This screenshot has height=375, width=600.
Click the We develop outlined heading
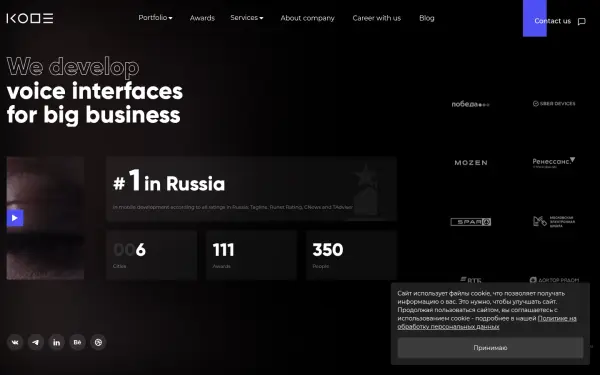73,67
